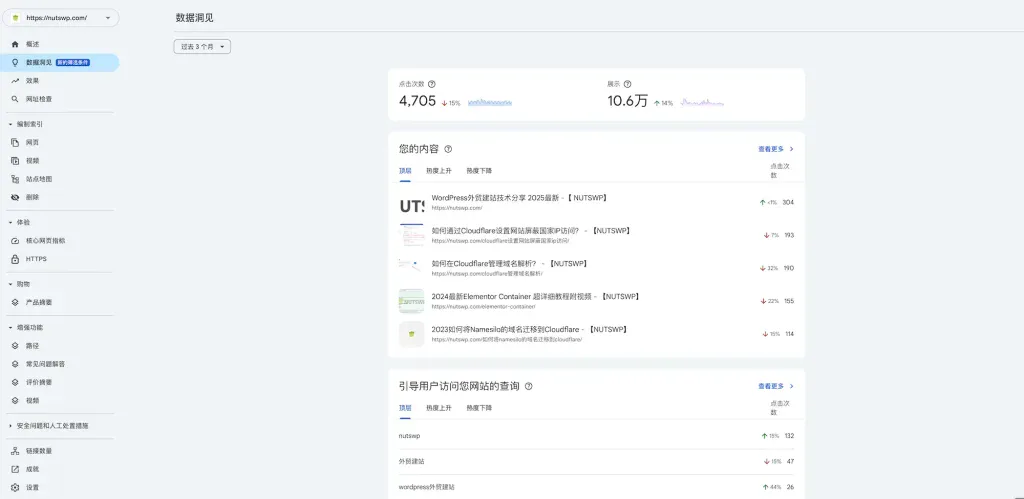This screenshot has height=499, width=1024.
Task: Open the 过去 3 个月 date range dropdown
Action: tap(202, 47)
